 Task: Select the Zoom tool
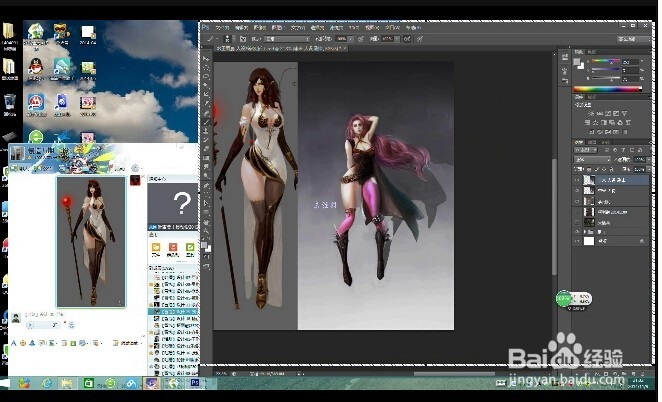tap(207, 231)
